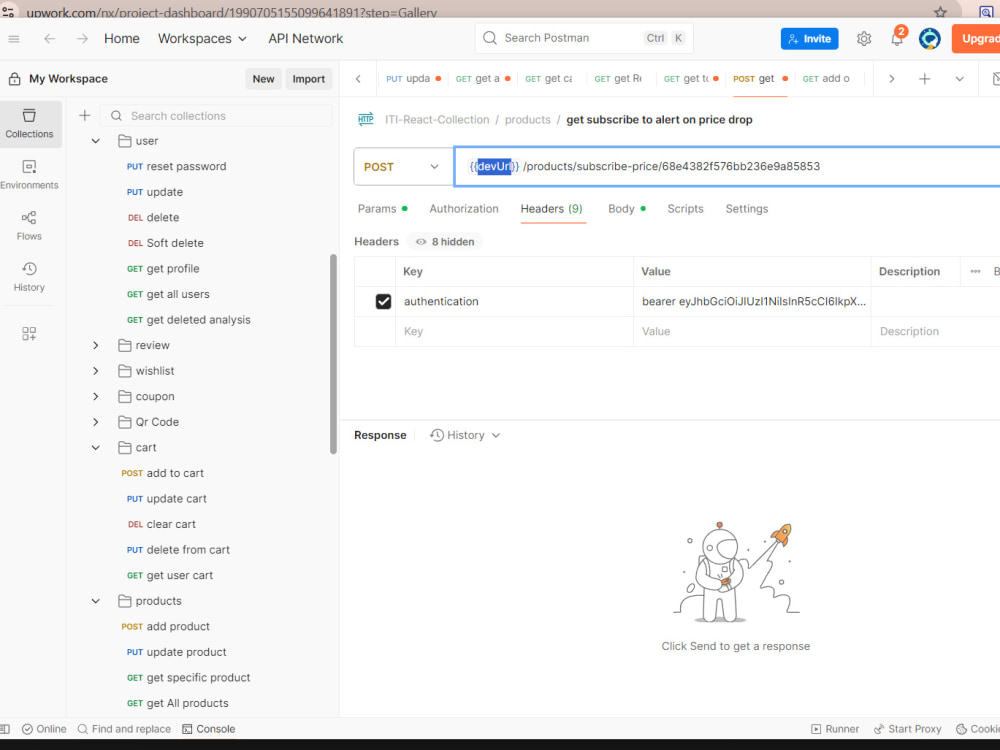Switch to the Settings tab
1000x750 pixels.
pyautogui.click(x=746, y=209)
